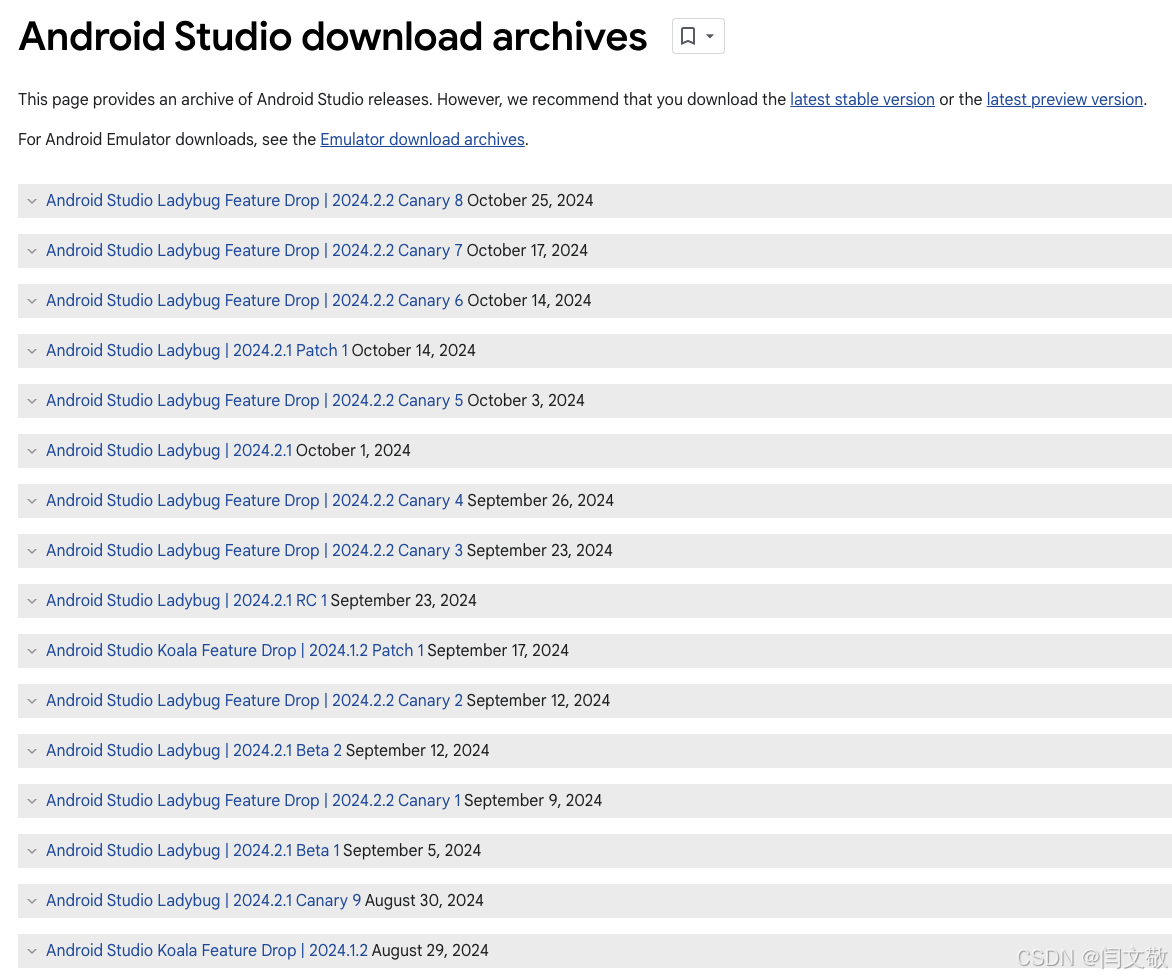Open Ladybug Feature Drop 2024.2.2 Canary 6 title
Image resolution: width=1172 pixels, height=978 pixels.
click(254, 301)
